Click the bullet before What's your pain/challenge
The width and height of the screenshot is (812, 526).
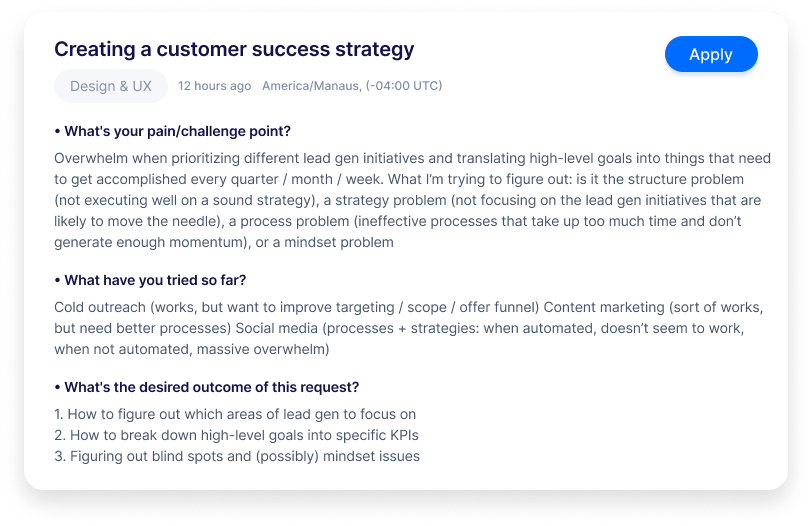click(57, 132)
